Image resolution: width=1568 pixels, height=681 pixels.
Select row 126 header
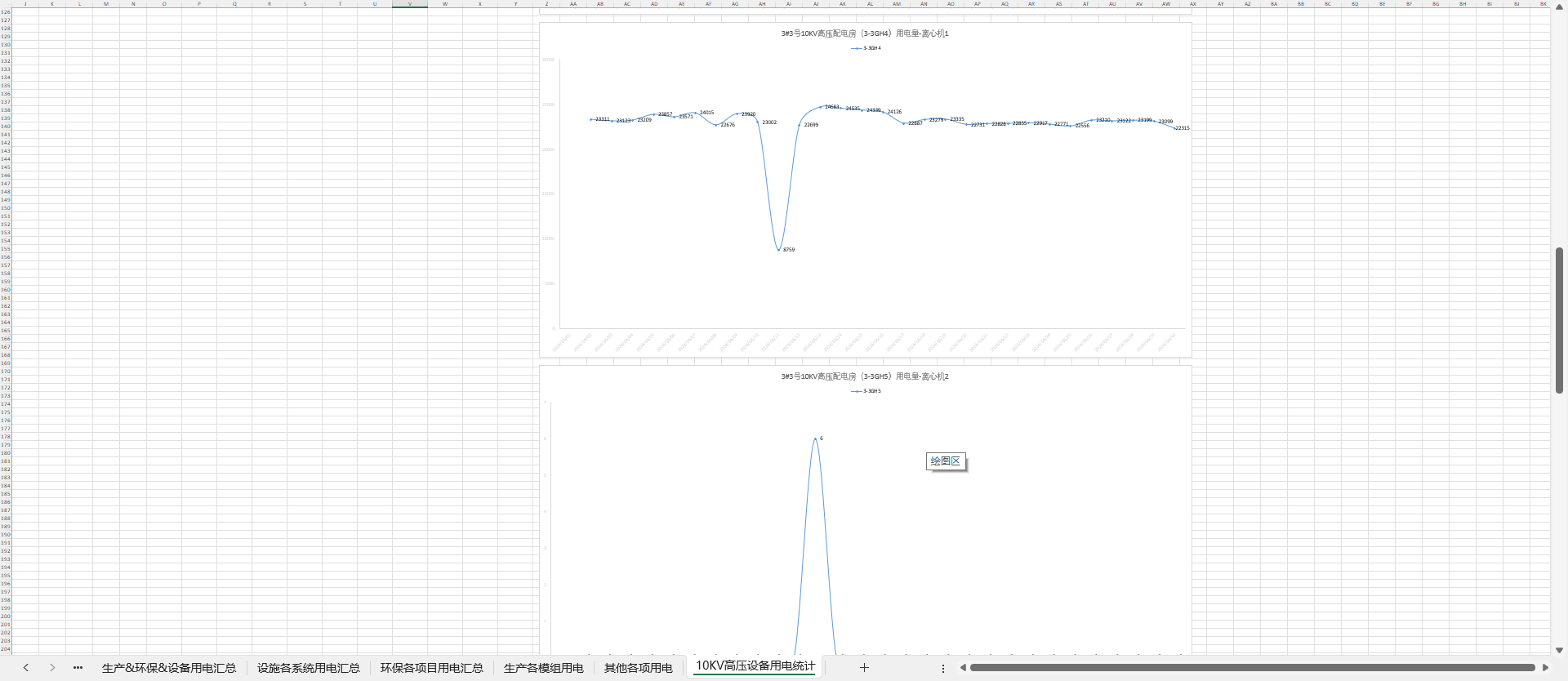coord(6,12)
